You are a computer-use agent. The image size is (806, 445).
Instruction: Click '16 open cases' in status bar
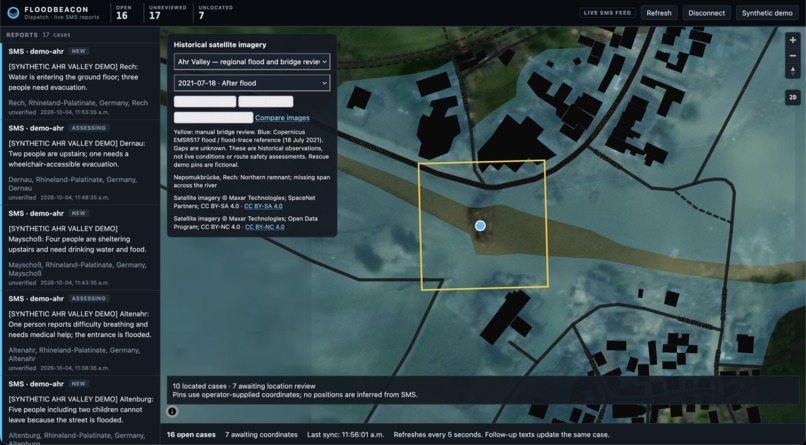click(x=191, y=435)
